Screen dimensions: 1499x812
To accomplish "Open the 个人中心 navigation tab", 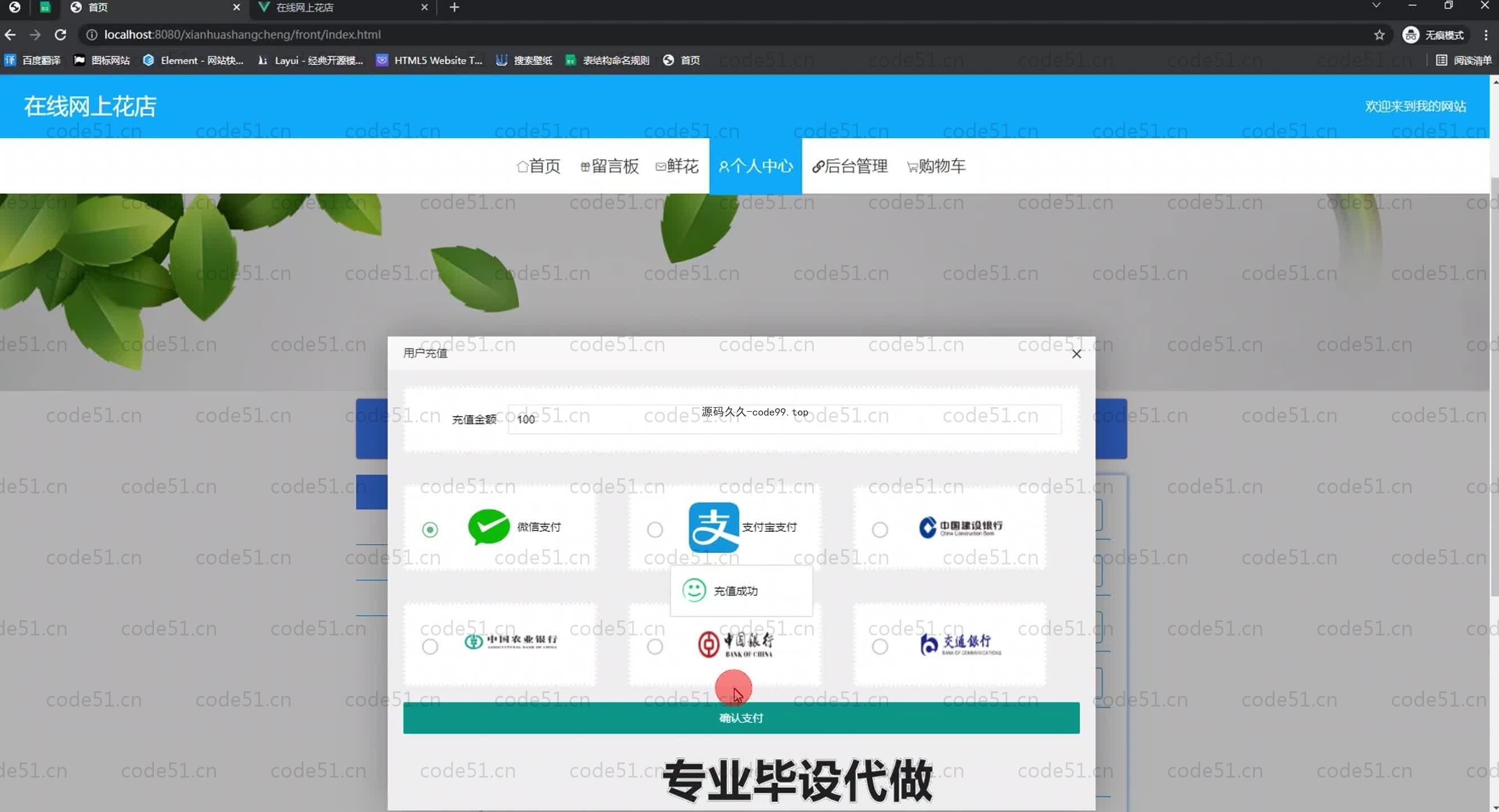I will [755, 166].
